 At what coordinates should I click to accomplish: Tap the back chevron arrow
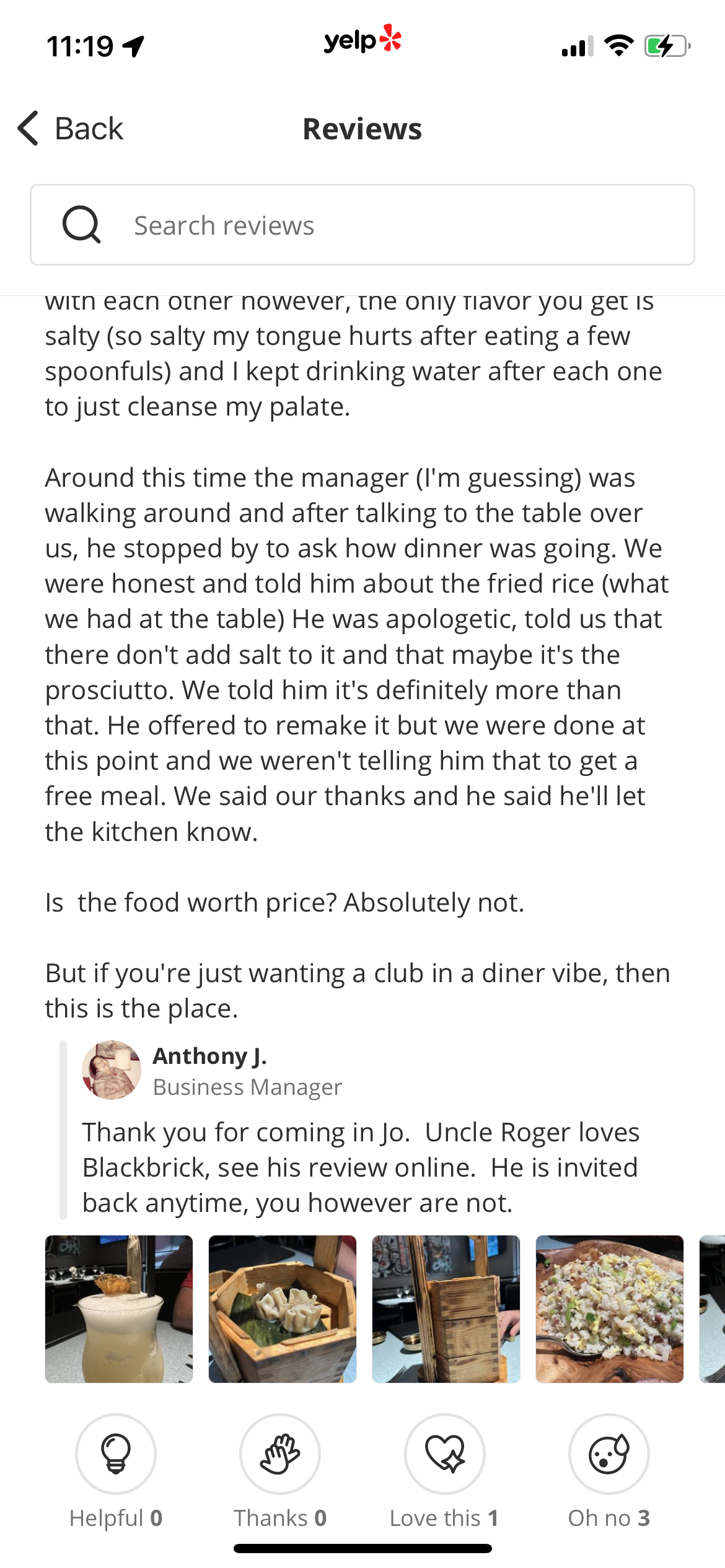click(29, 128)
